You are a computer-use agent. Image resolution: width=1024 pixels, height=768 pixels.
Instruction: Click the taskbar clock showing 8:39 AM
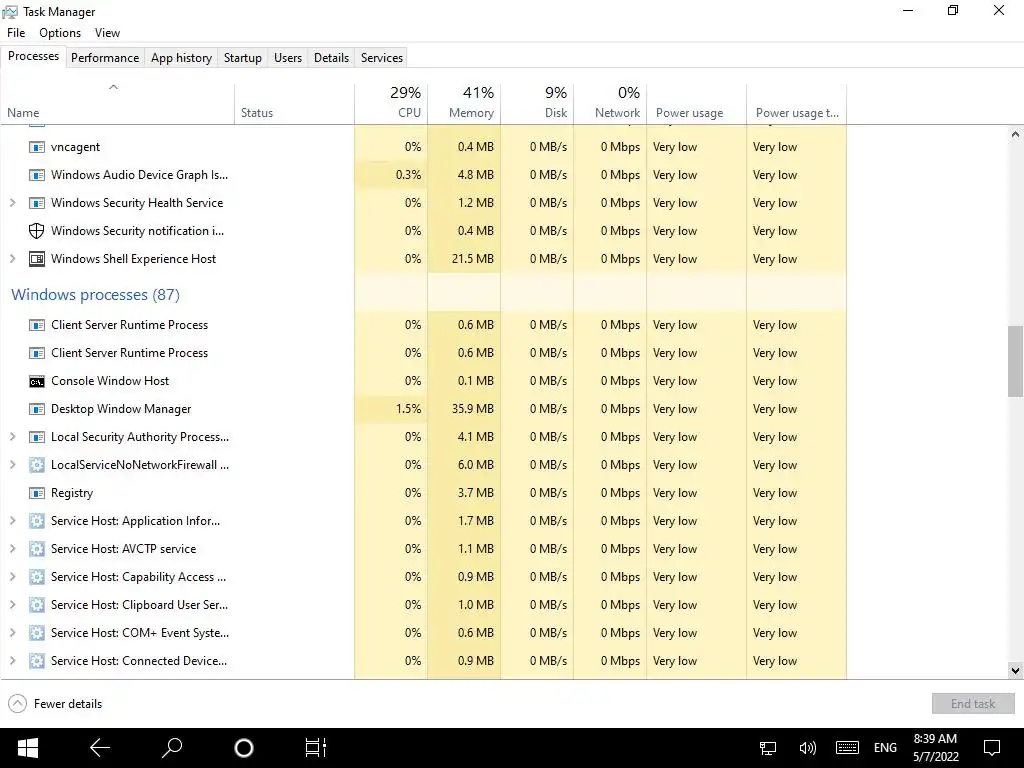[x=936, y=748]
